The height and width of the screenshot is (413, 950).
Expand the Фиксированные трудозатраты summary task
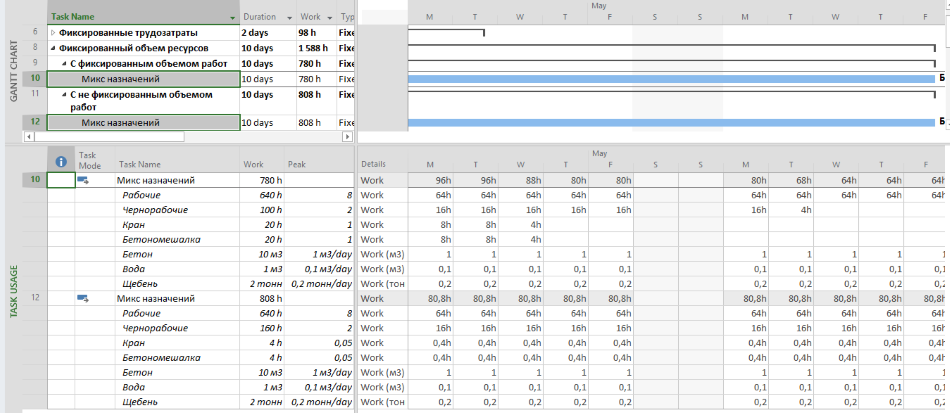coord(53,33)
